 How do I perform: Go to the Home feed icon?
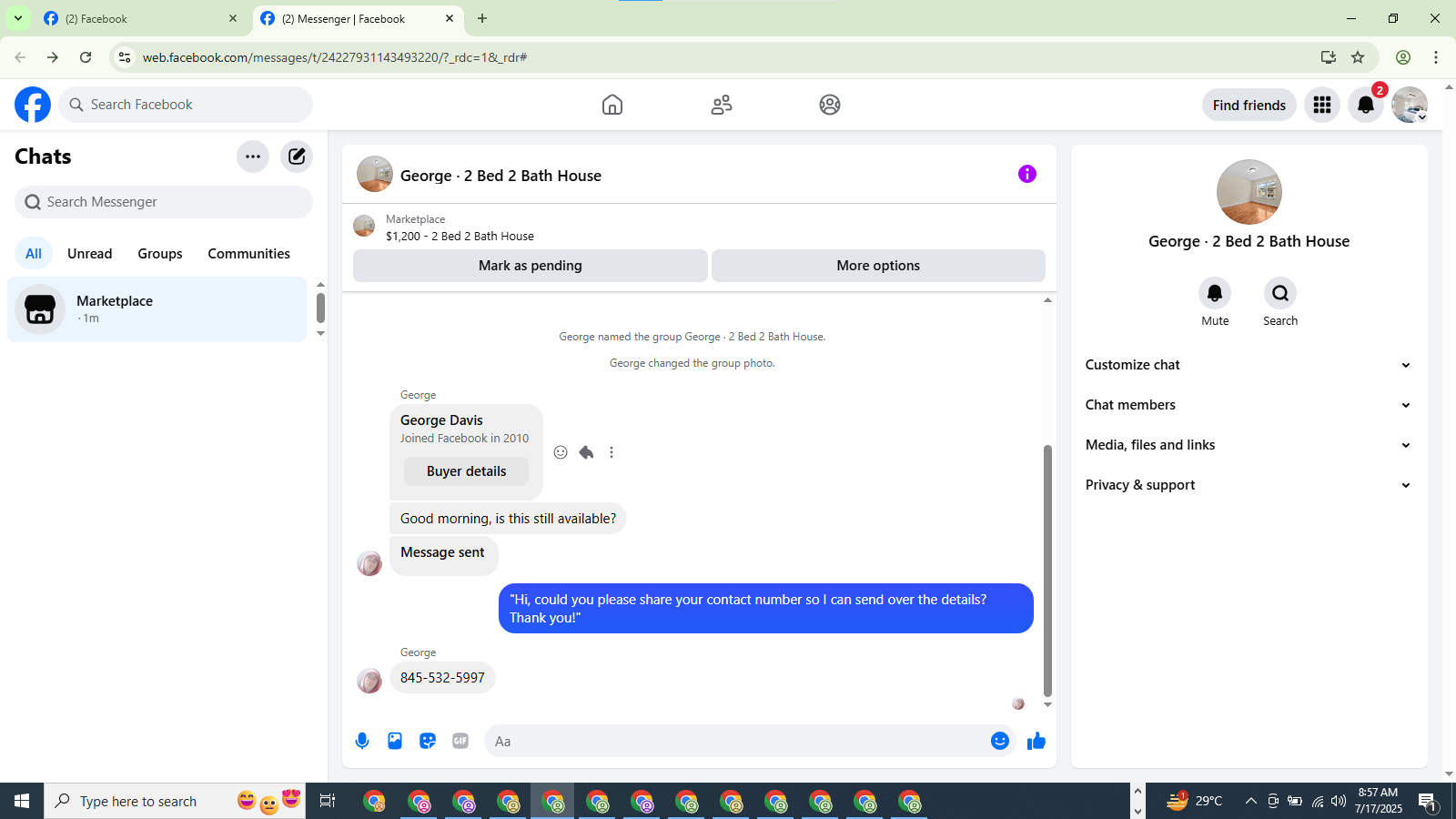point(612,105)
